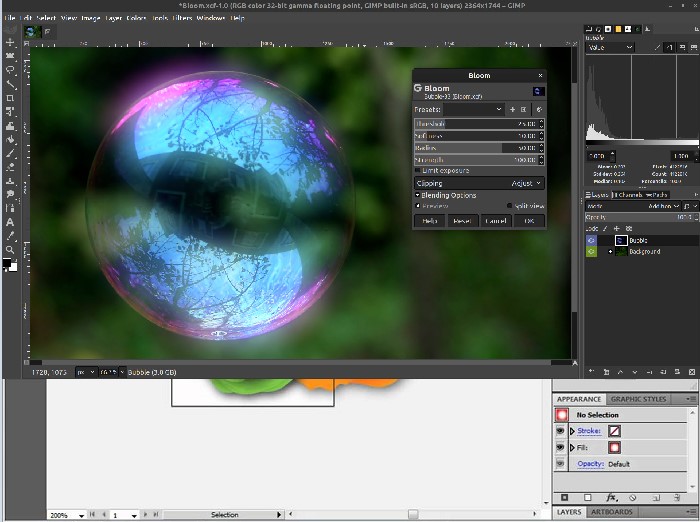The height and width of the screenshot is (522, 700).
Task: Open the Colors menu
Action: [136, 18]
